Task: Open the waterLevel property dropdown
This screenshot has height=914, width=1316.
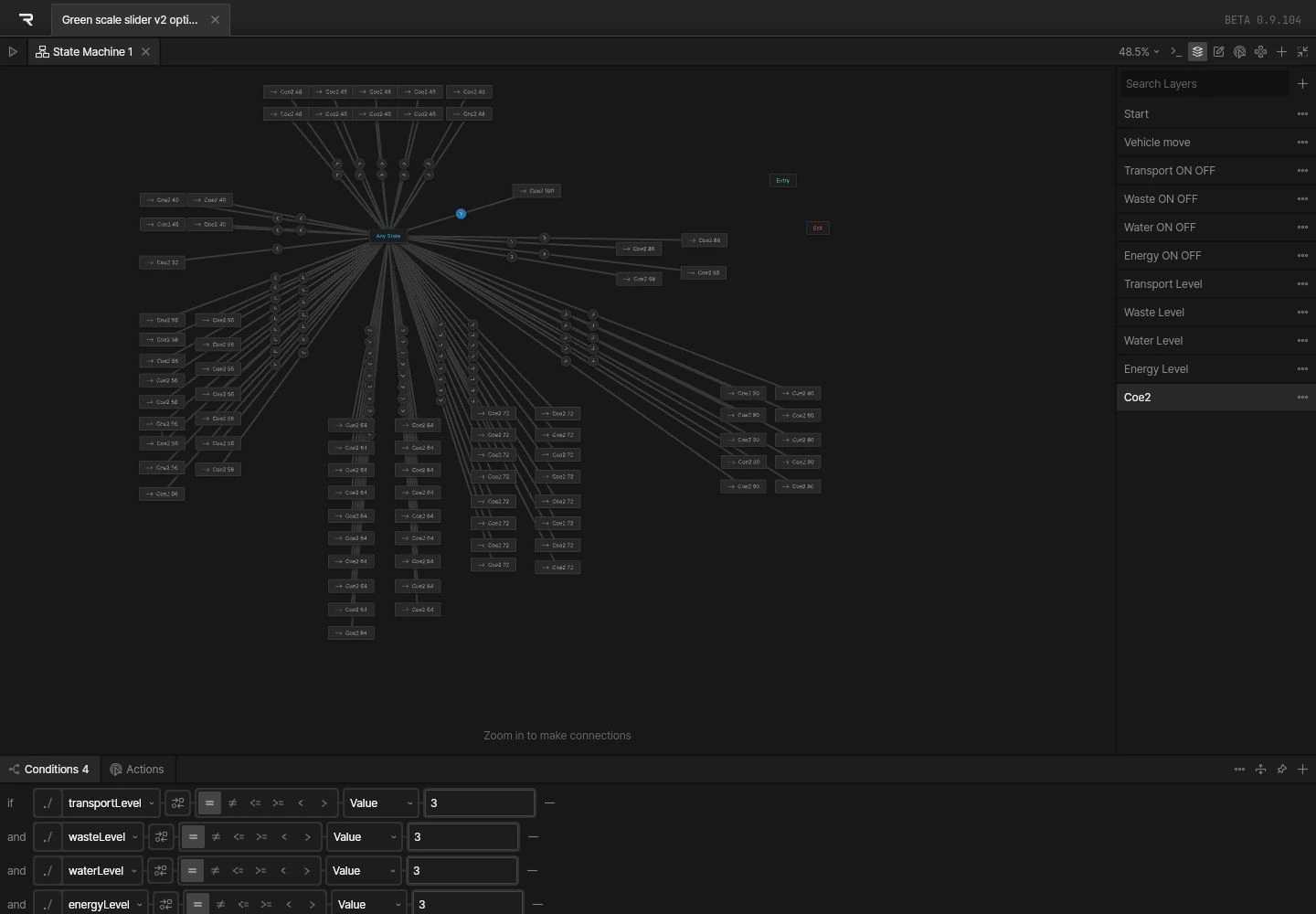Action: click(x=102, y=871)
